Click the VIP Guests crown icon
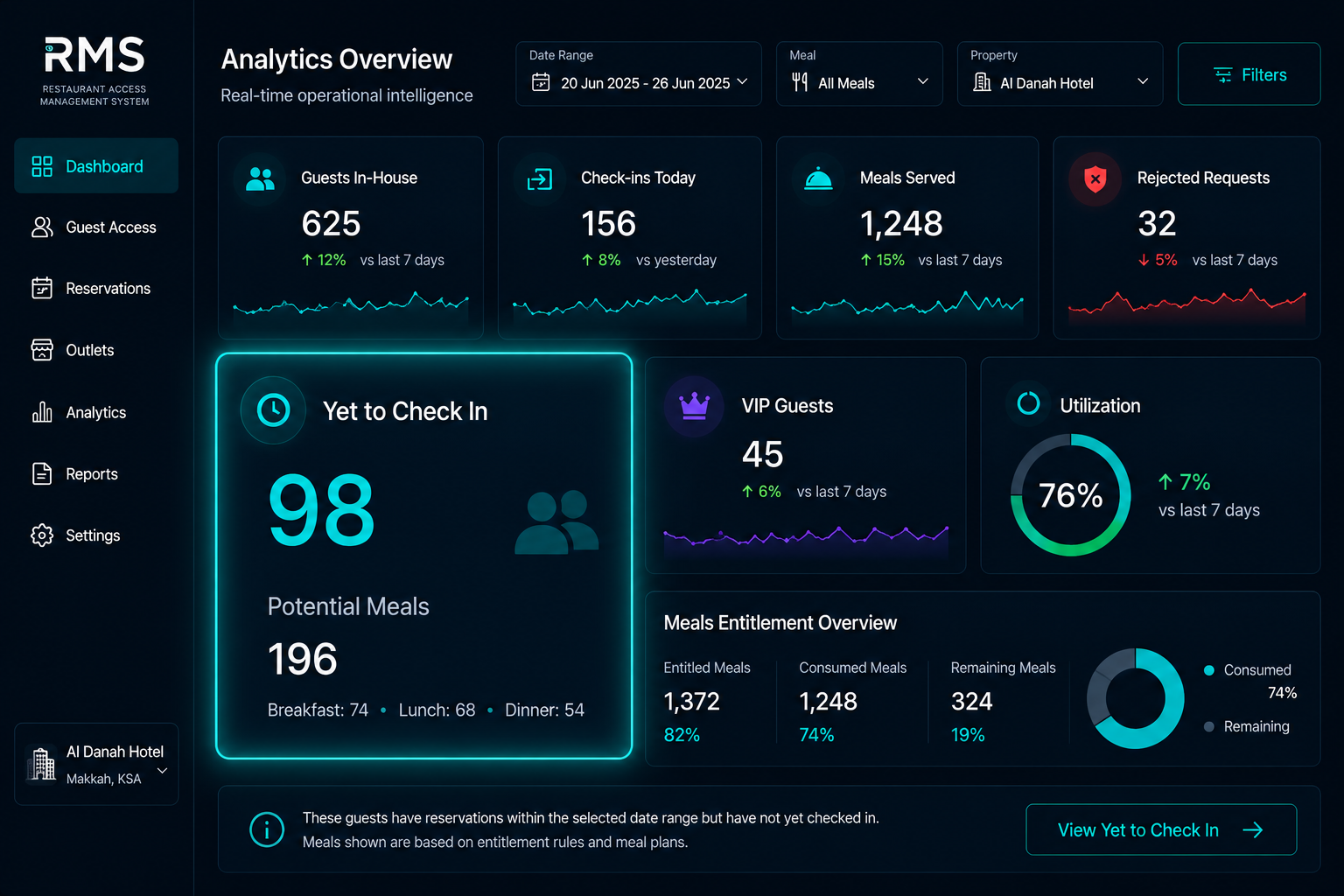This screenshot has width=1344, height=896. [x=694, y=406]
